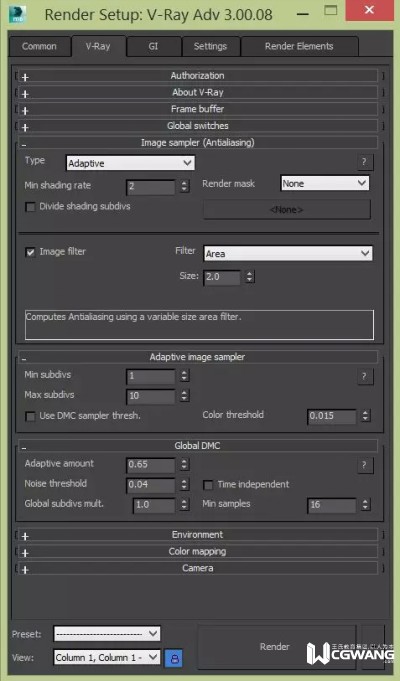The image size is (400, 681).
Task: Expand the Camera rollout
Action: (x=198, y=568)
